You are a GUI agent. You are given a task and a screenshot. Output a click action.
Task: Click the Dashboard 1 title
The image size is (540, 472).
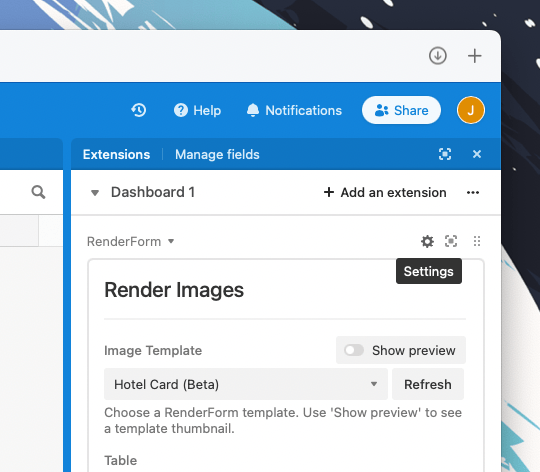coord(153,192)
